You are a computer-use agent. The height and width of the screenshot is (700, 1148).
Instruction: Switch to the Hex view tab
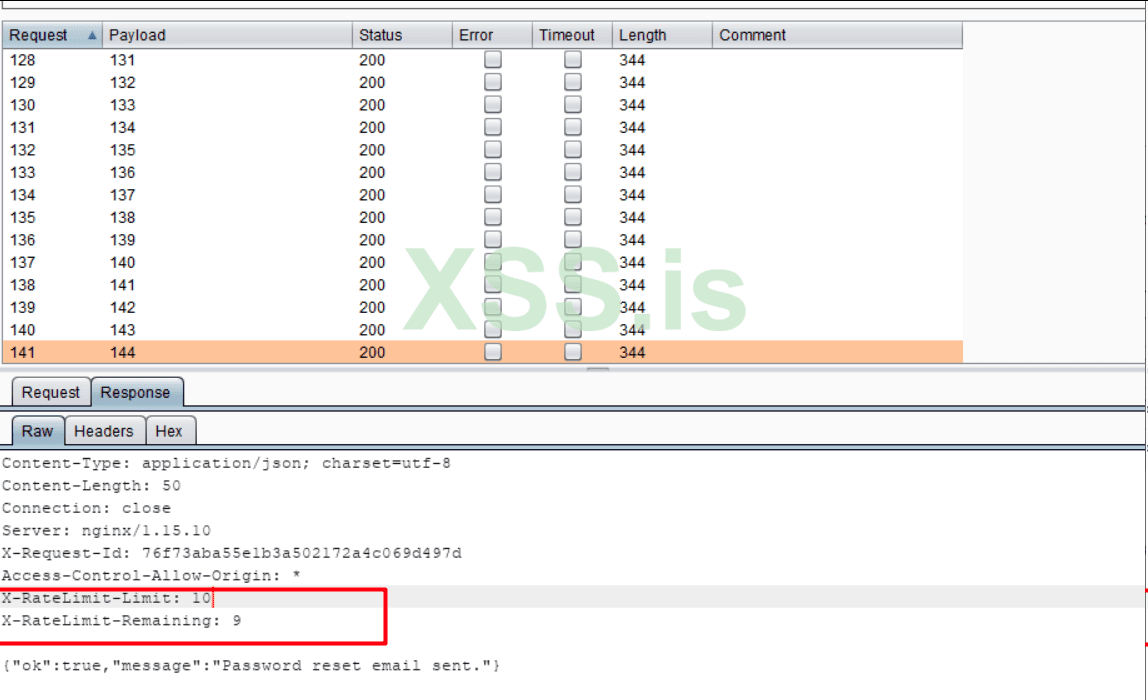[x=169, y=431]
